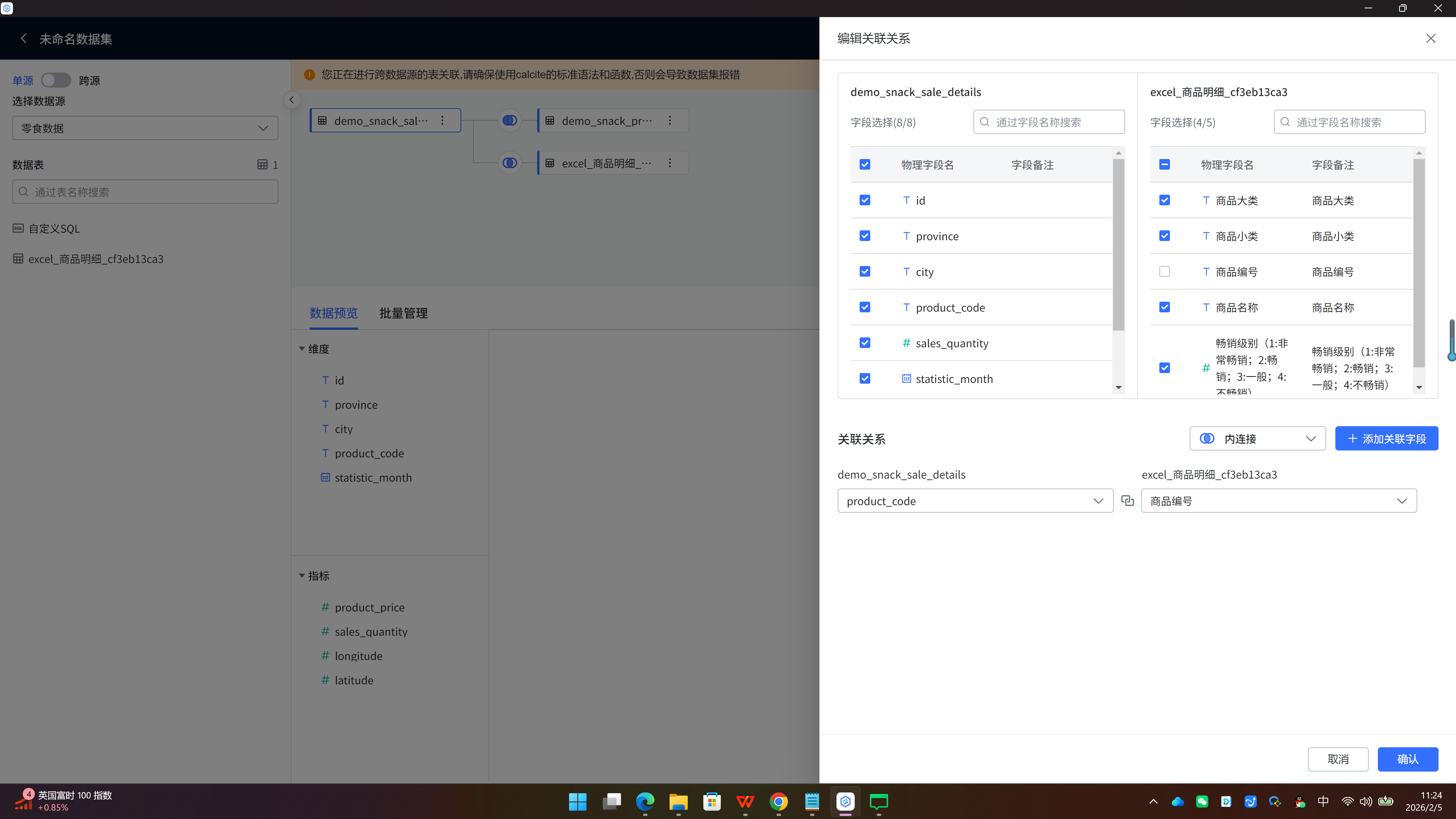Collapse the left data source panel
The height and width of the screenshot is (819, 1456).
[x=292, y=100]
